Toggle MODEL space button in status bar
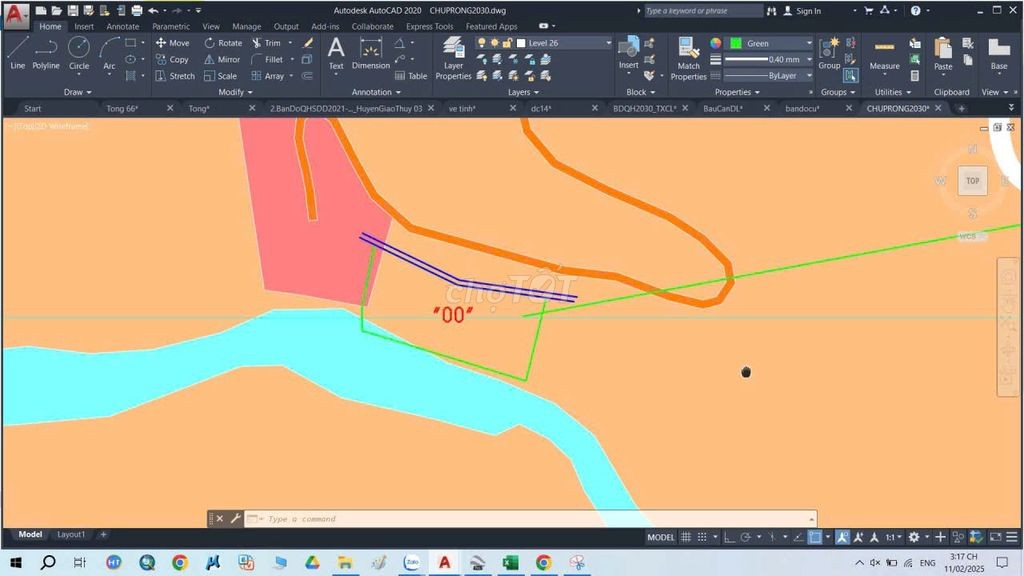1024x576 pixels. click(660, 537)
